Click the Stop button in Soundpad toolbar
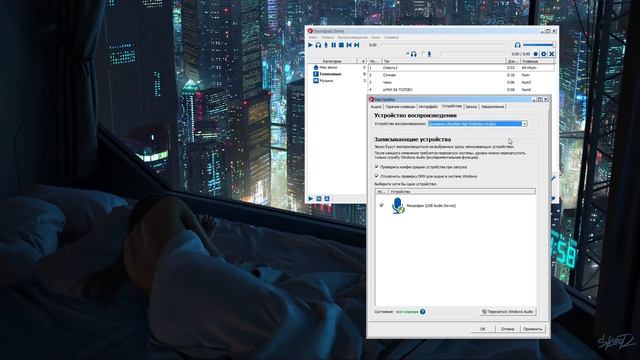Image resolution: width=640 pixels, height=360 pixels. tap(341, 45)
